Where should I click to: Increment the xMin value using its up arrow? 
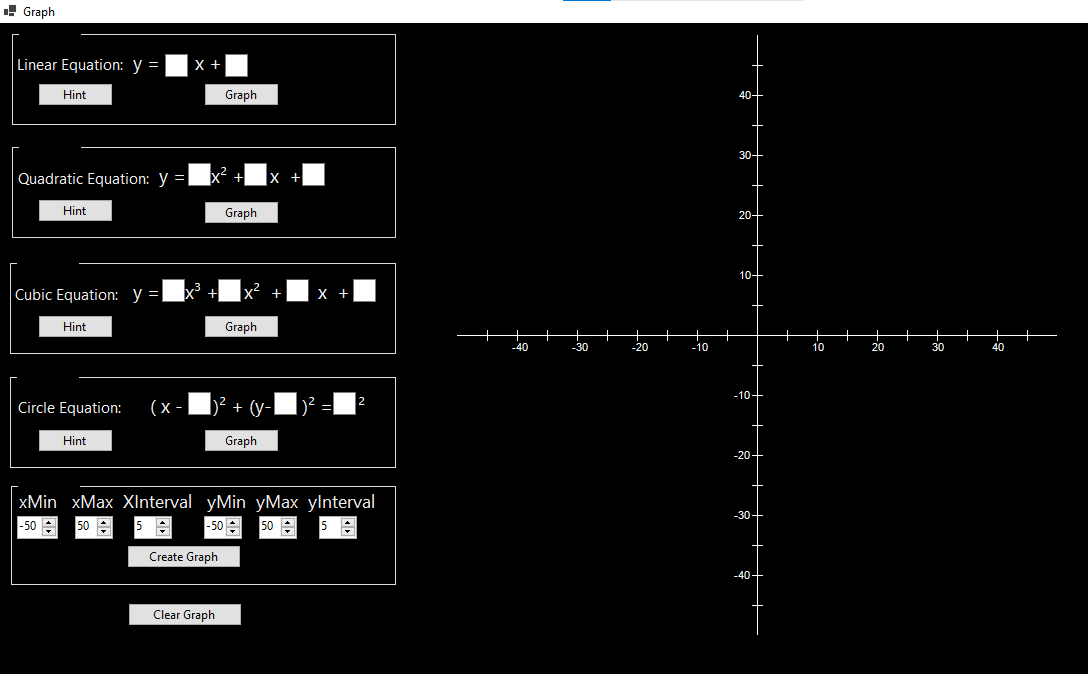50,522
